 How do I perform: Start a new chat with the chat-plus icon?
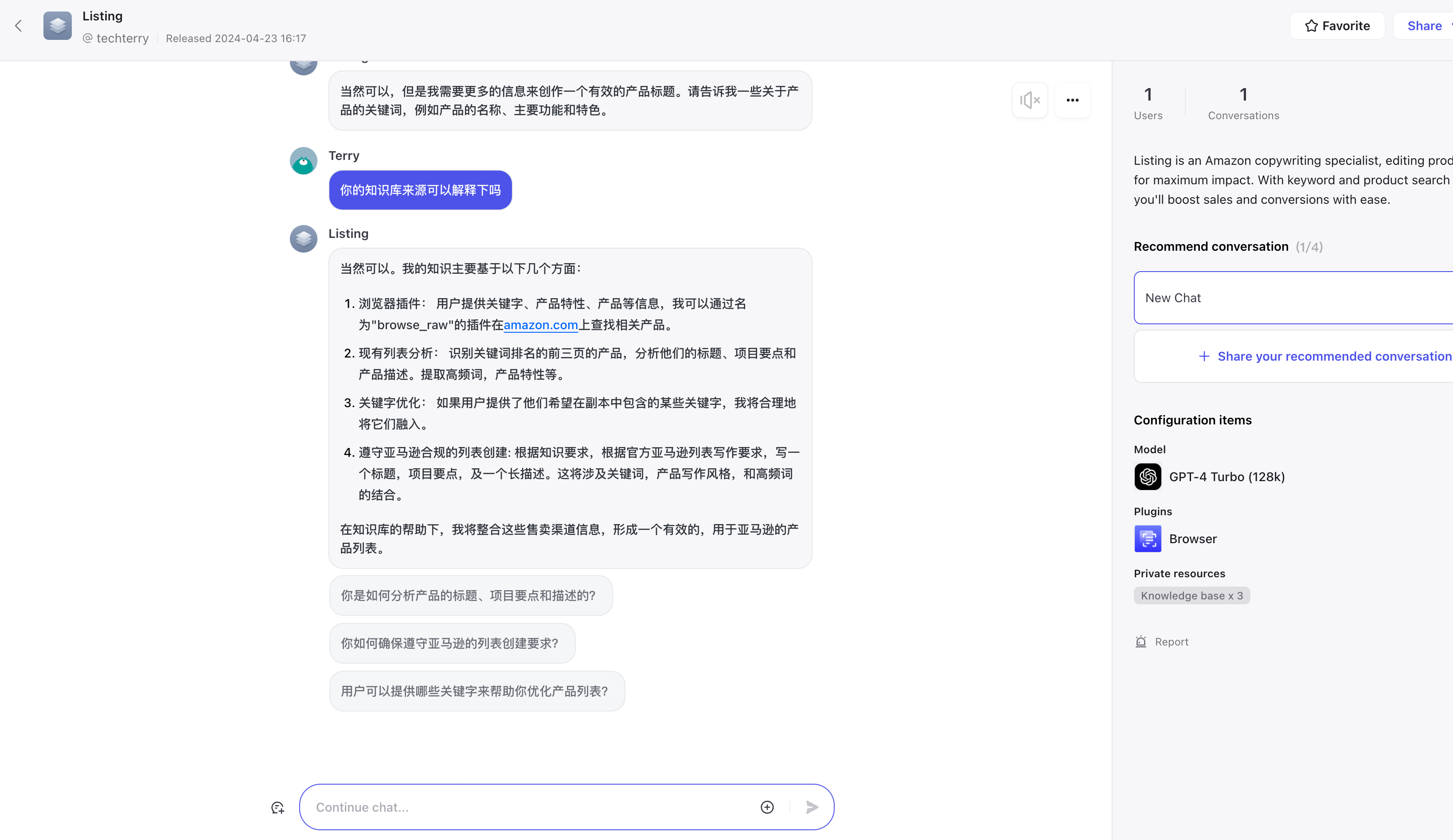pyautogui.click(x=278, y=807)
